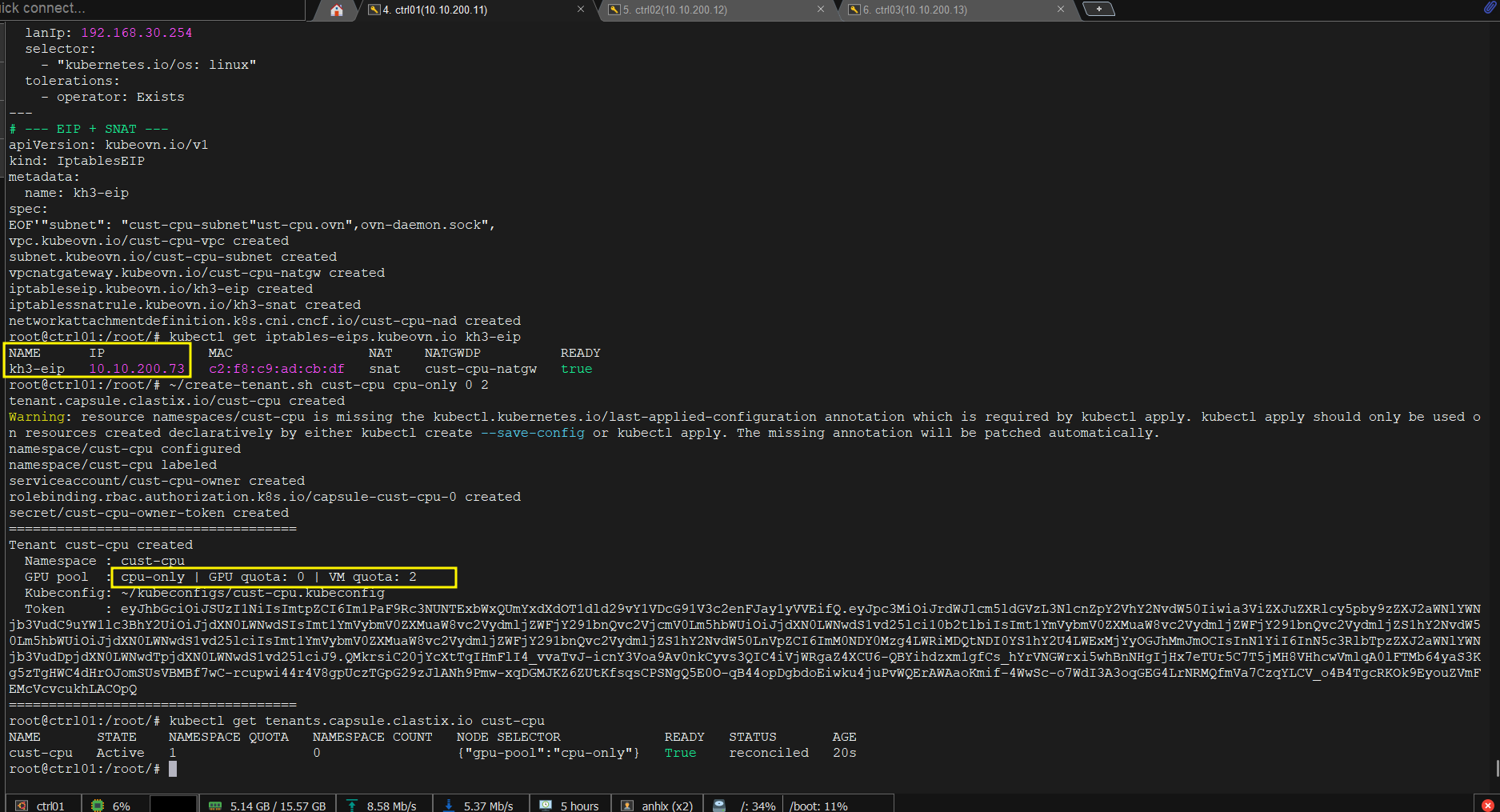Click the logged users anhlx (x2) indicator
1500x812 pixels.
658,806
